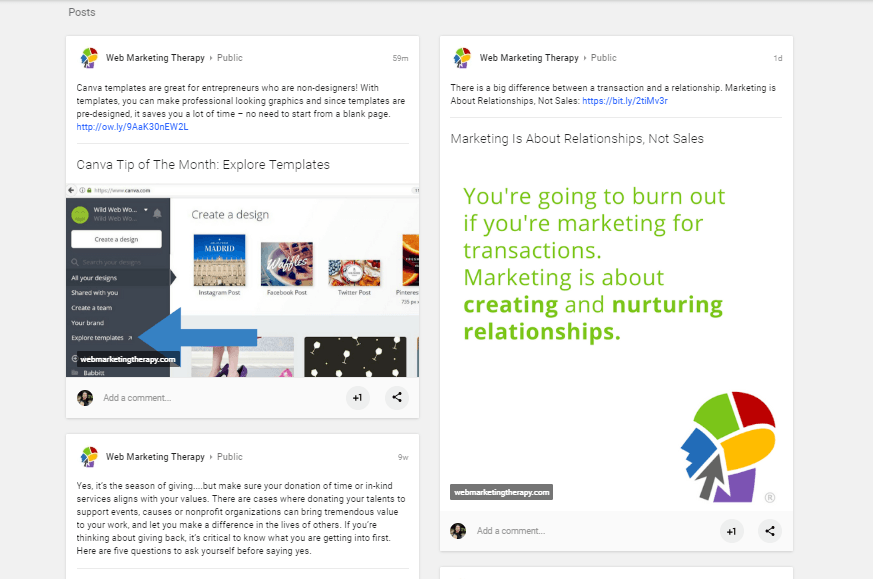Open the Marketing Is About Relationships, Not Sales title
873x579 pixels.
click(x=577, y=139)
